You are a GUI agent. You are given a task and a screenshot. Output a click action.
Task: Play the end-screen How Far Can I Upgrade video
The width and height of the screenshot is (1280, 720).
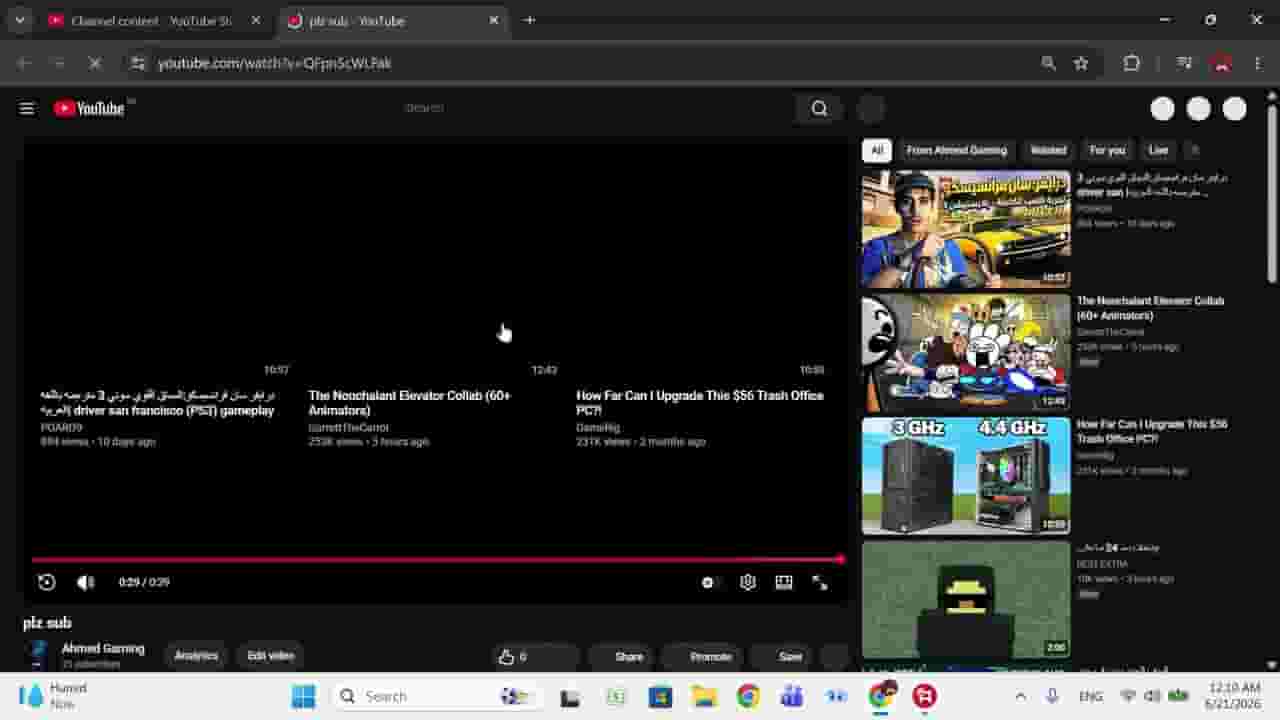(x=700, y=403)
